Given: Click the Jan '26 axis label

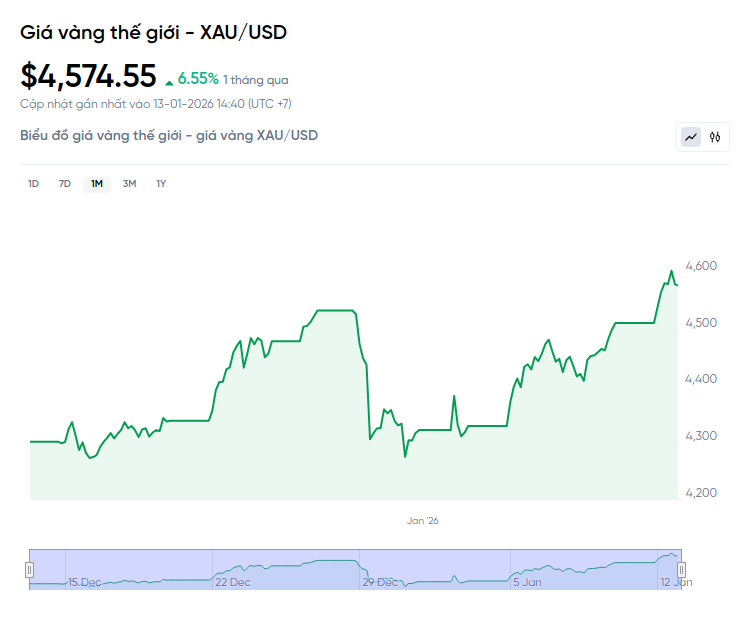Looking at the screenshot, I should tap(422, 520).
